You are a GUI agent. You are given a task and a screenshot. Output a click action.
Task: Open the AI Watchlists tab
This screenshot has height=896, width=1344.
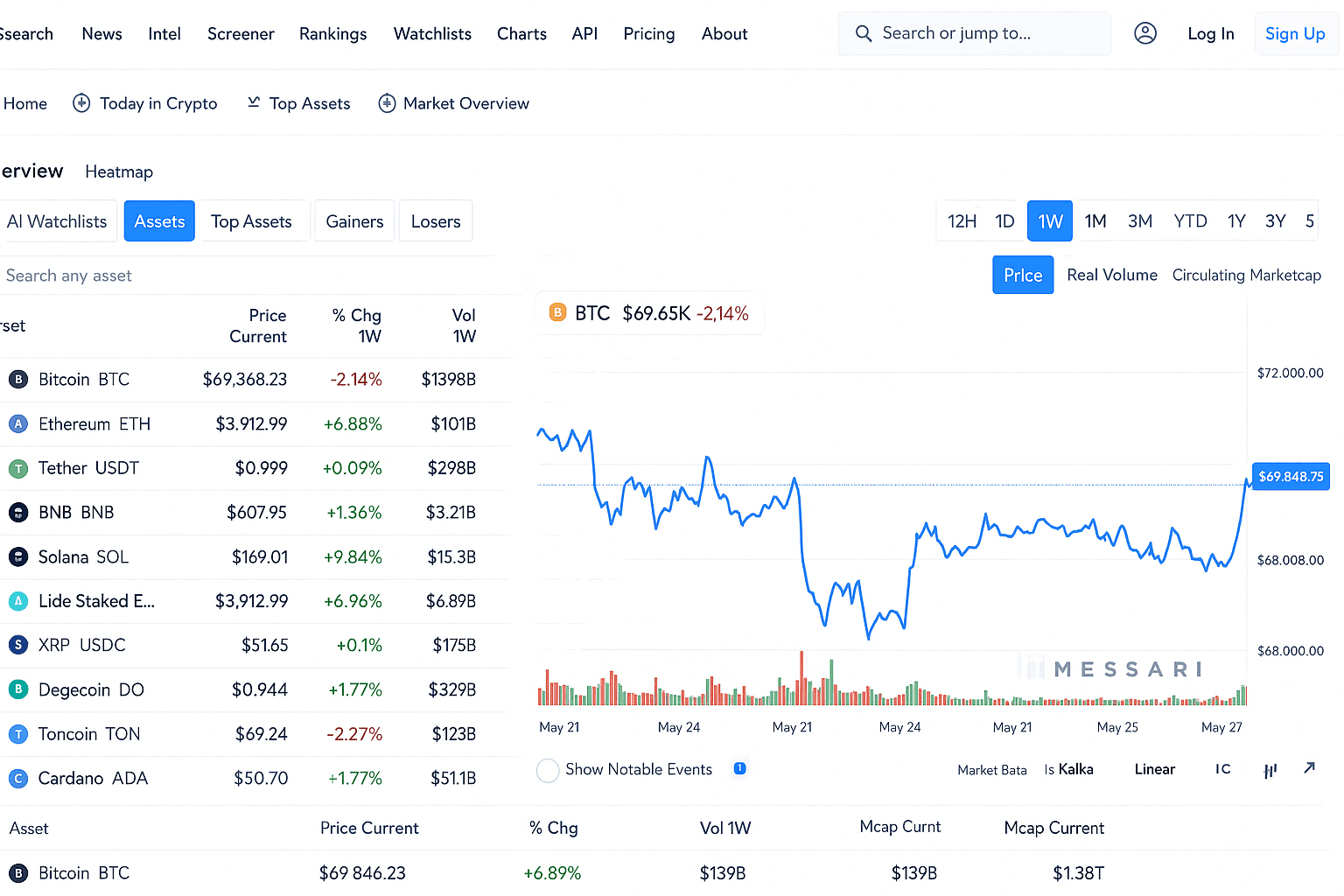(57, 221)
